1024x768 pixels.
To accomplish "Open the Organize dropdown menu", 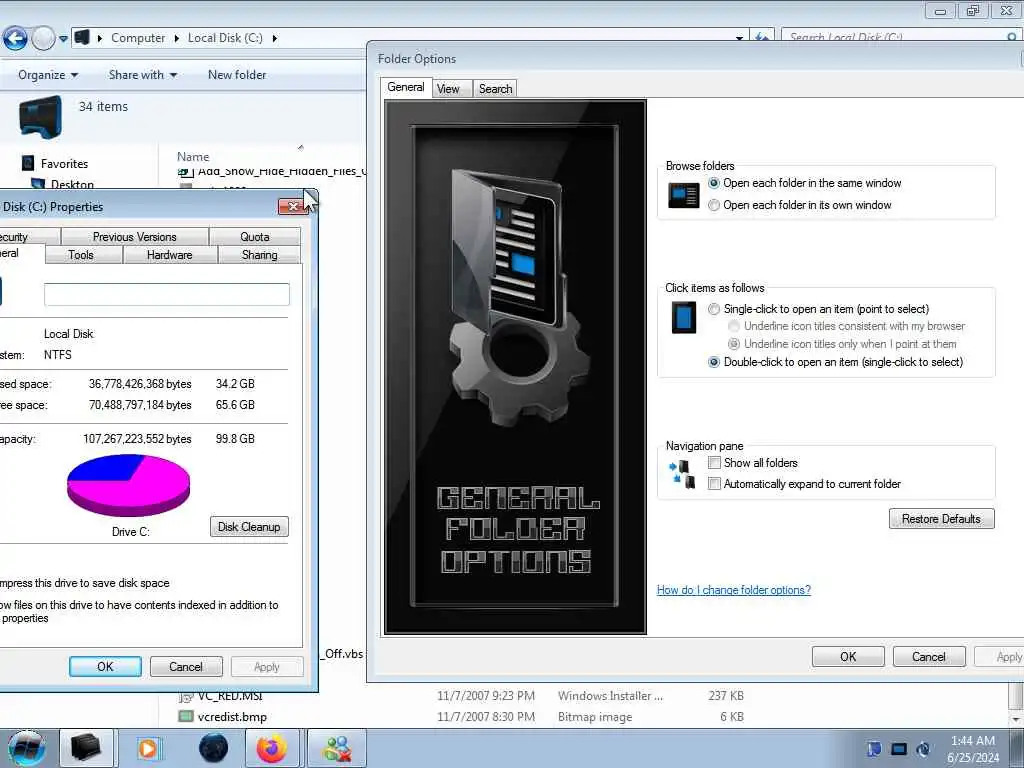I will [x=48, y=75].
